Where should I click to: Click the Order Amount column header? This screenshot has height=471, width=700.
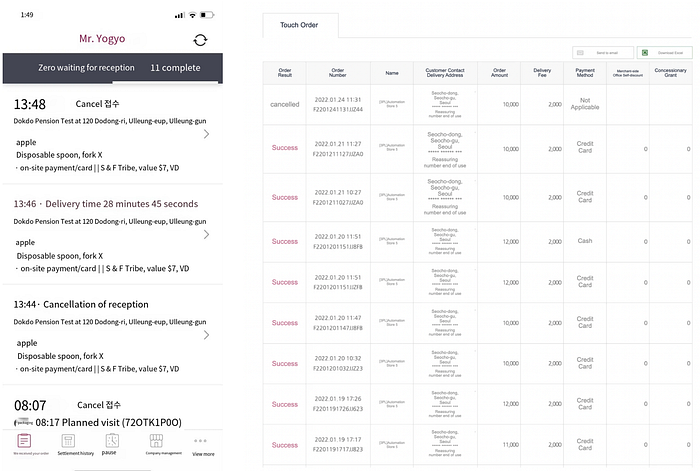pyautogui.click(x=500, y=73)
